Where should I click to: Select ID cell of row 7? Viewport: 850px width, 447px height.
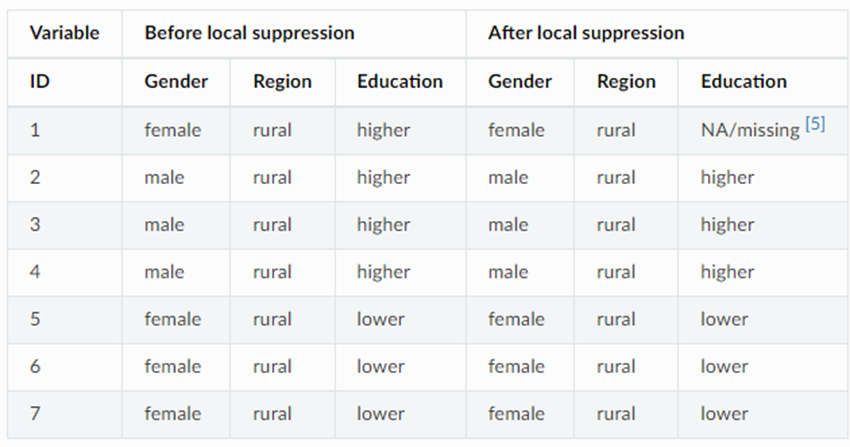click(35, 414)
